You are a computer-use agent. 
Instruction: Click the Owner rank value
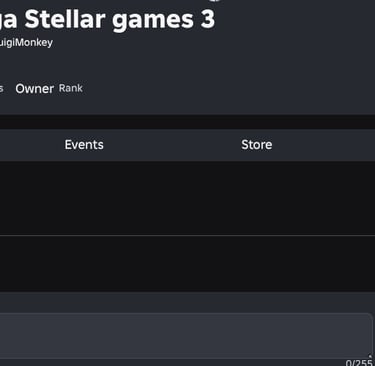(x=34, y=89)
